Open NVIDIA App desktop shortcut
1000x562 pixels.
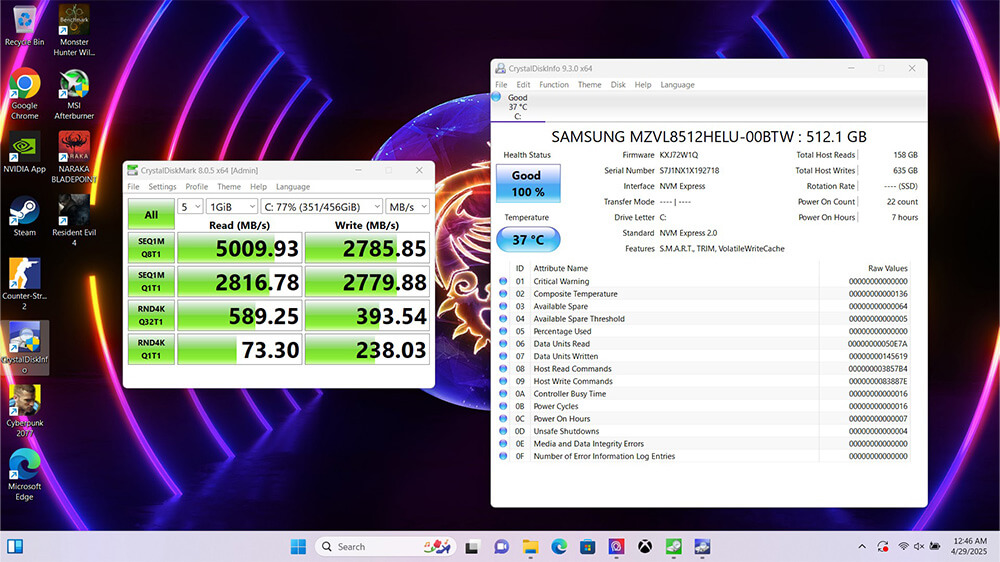pos(24,152)
